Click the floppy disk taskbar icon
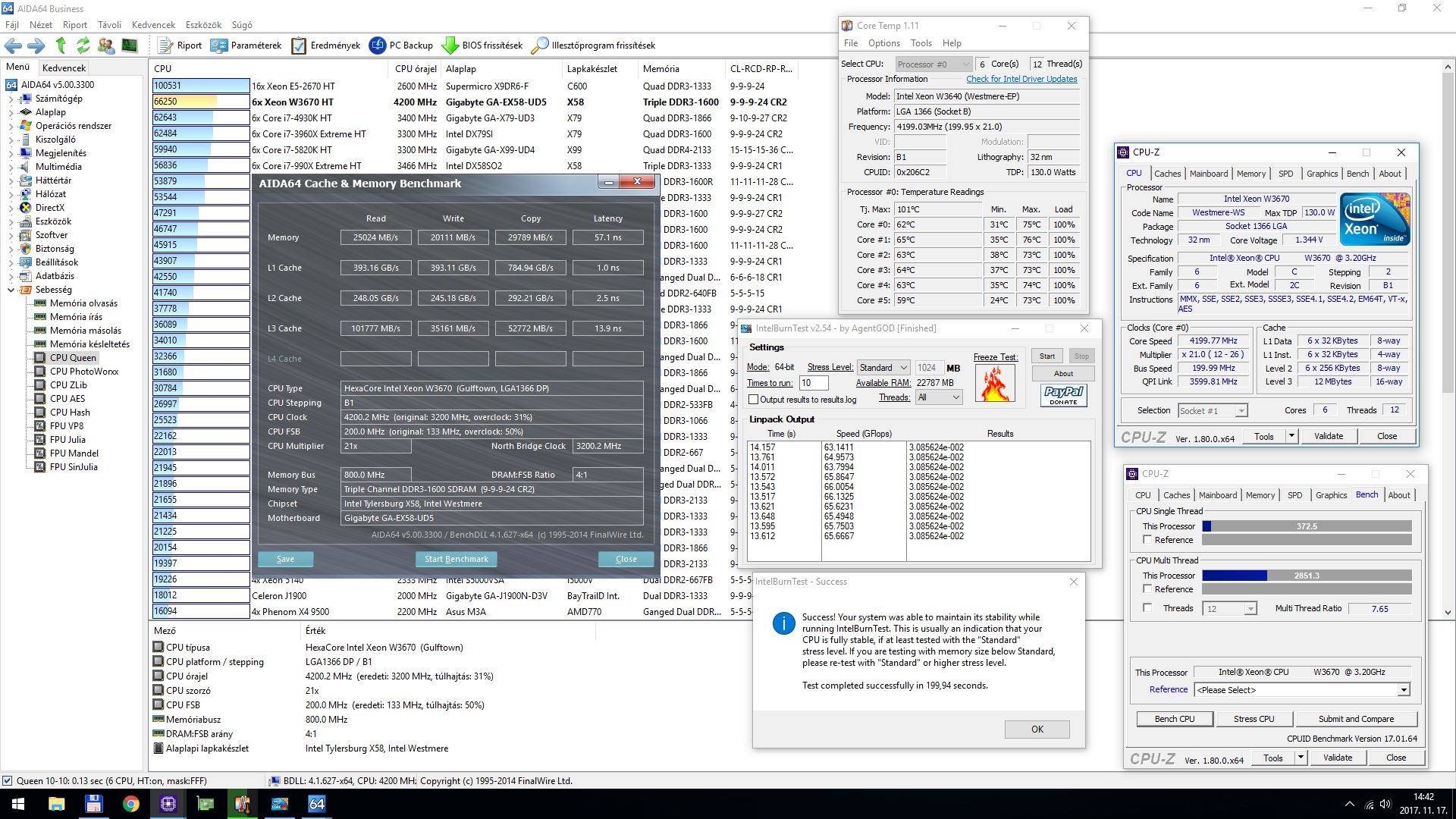Screen dimensions: 1456x819 [x=93, y=804]
